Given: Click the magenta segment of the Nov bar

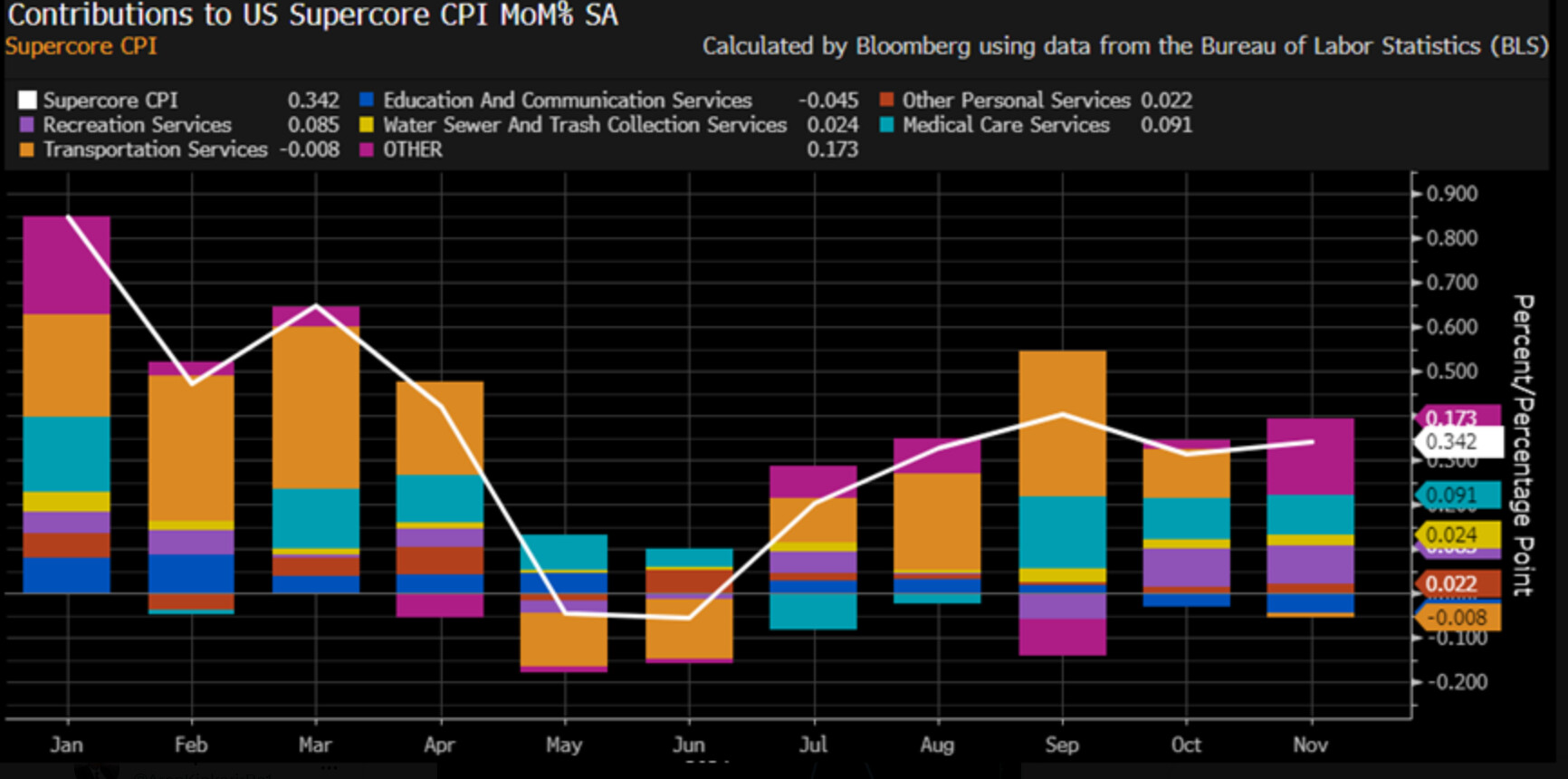Looking at the screenshot, I should coord(1310,457).
